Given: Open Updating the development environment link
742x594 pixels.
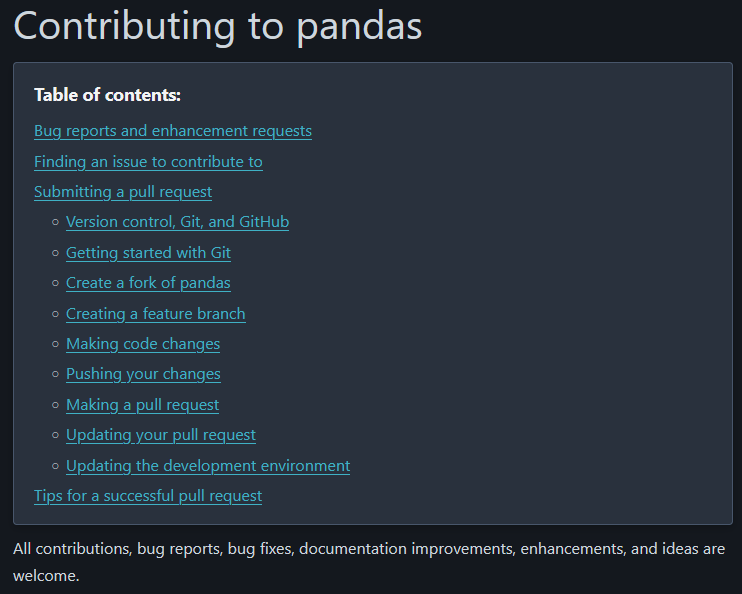Looking at the screenshot, I should pos(208,466).
